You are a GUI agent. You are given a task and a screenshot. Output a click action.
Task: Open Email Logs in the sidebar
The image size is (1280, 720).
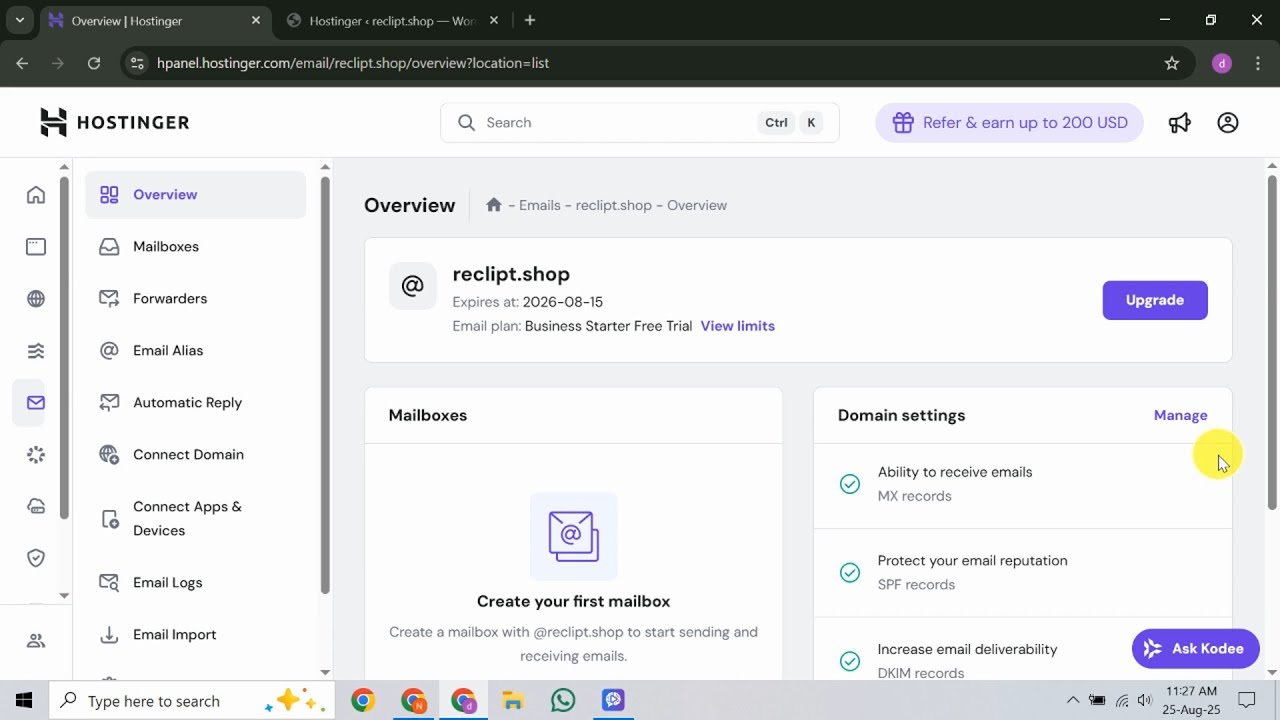[195, 583]
